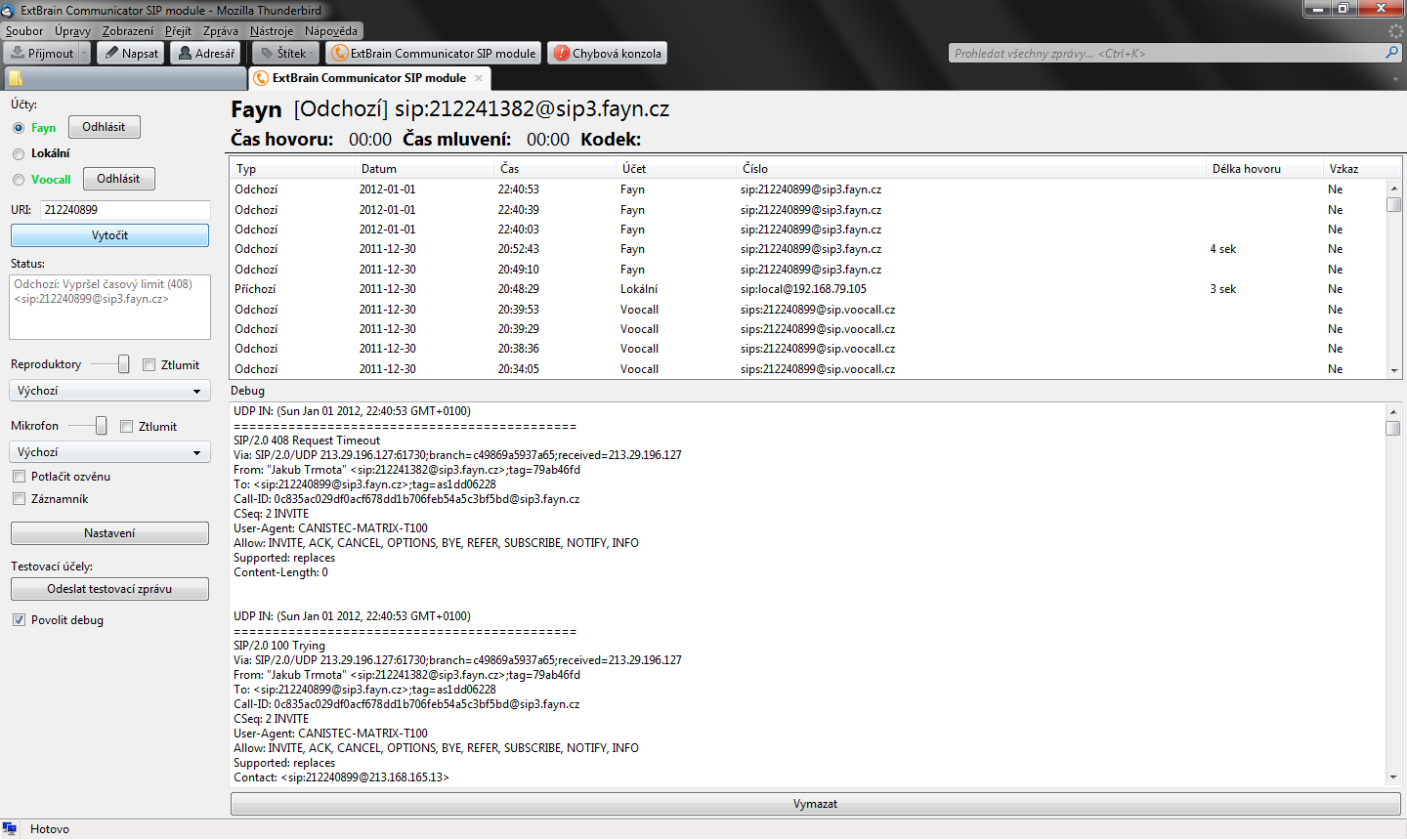
Task: Toggle Ztlumit checkbox for Reproduktory
Action: point(149,365)
